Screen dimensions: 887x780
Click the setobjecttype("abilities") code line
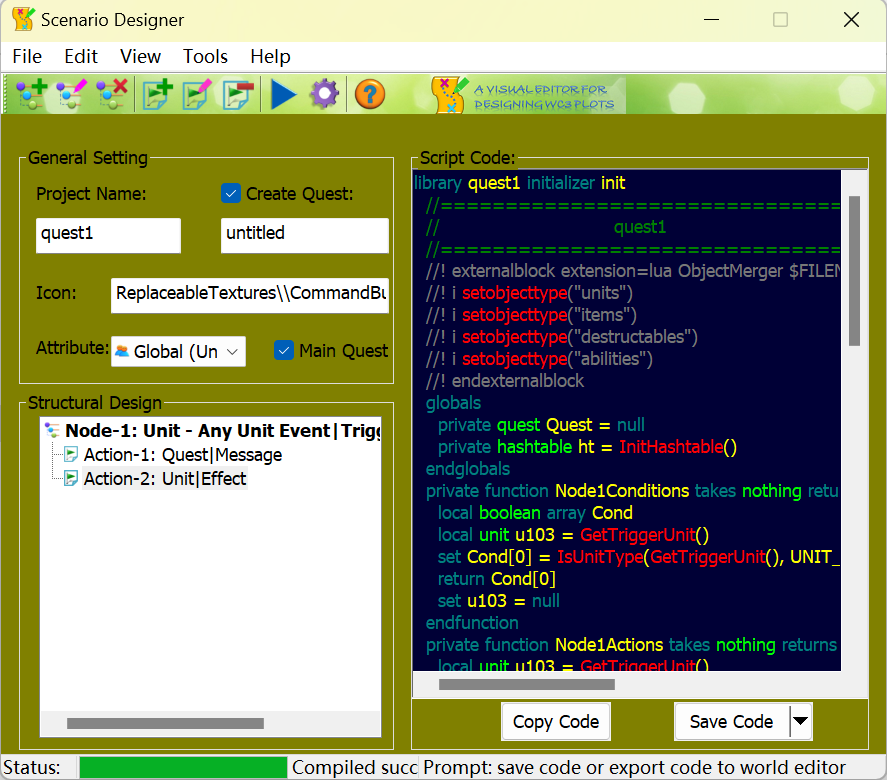point(539,359)
